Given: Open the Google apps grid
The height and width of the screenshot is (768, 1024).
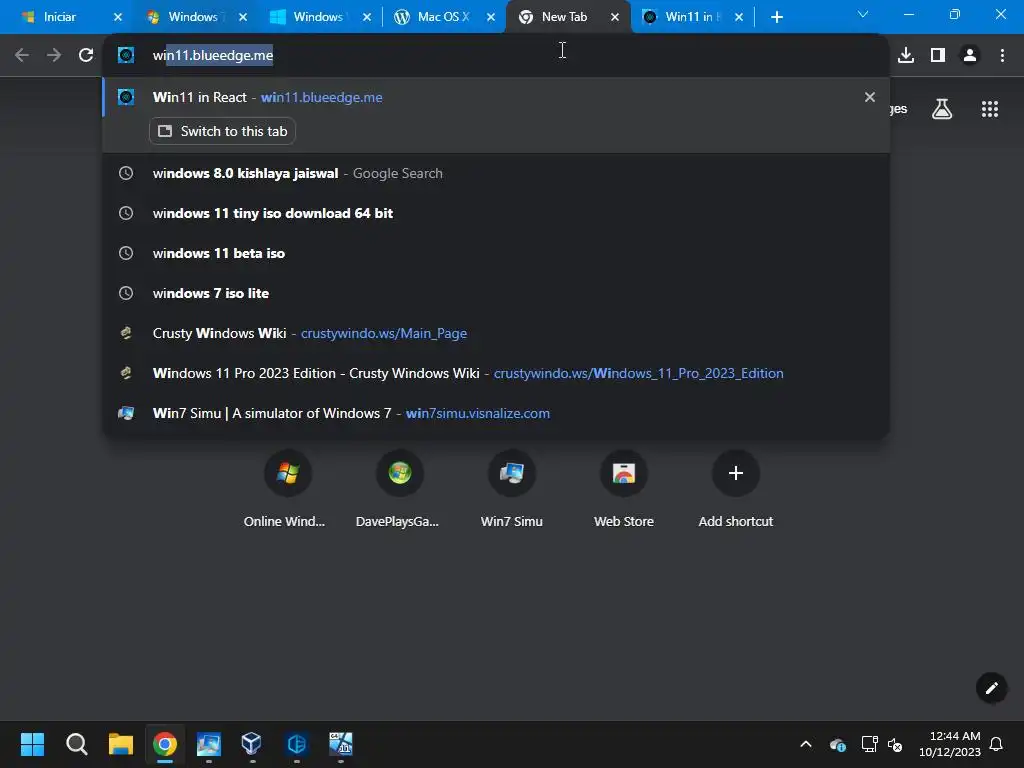Looking at the screenshot, I should pyautogui.click(x=990, y=109).
